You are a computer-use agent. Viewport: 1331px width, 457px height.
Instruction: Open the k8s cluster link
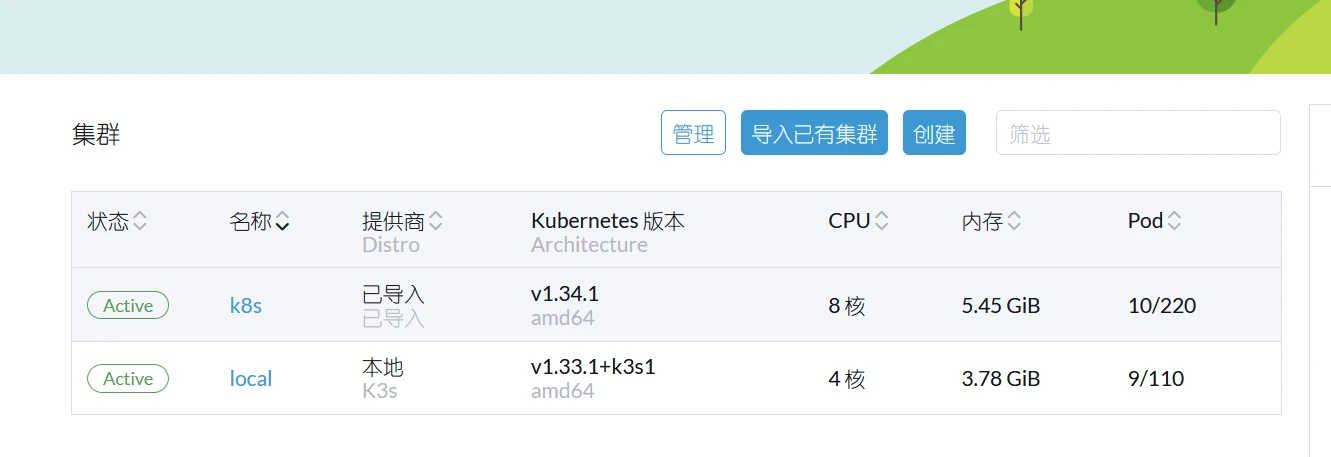246,306
